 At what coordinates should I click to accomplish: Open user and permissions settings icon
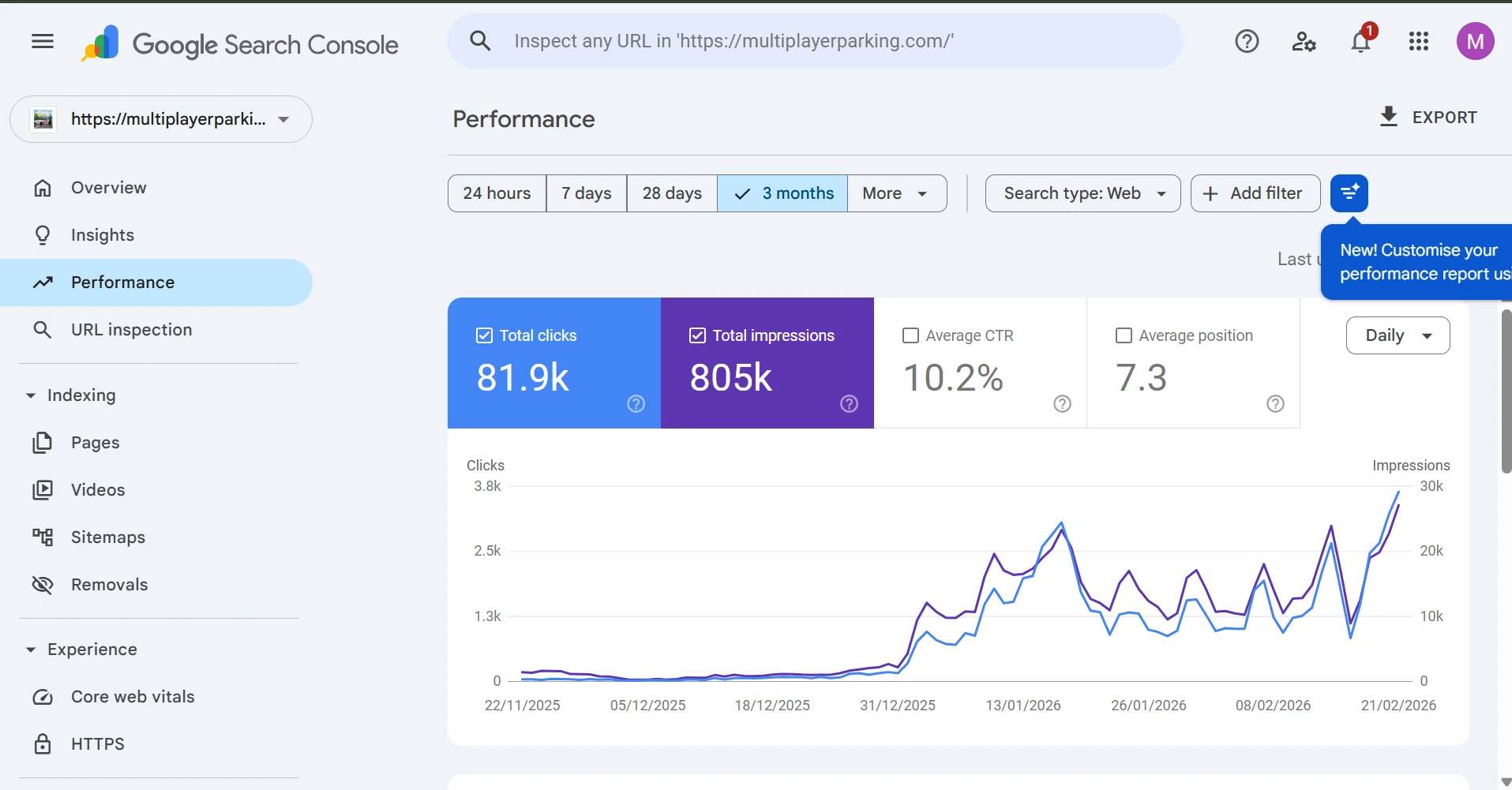1304,41
